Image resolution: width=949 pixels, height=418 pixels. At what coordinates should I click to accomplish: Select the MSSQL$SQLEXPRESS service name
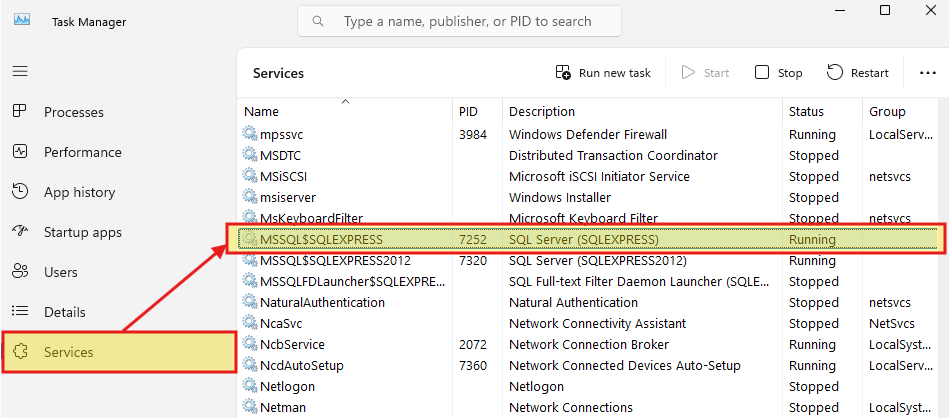pos(321,240)
